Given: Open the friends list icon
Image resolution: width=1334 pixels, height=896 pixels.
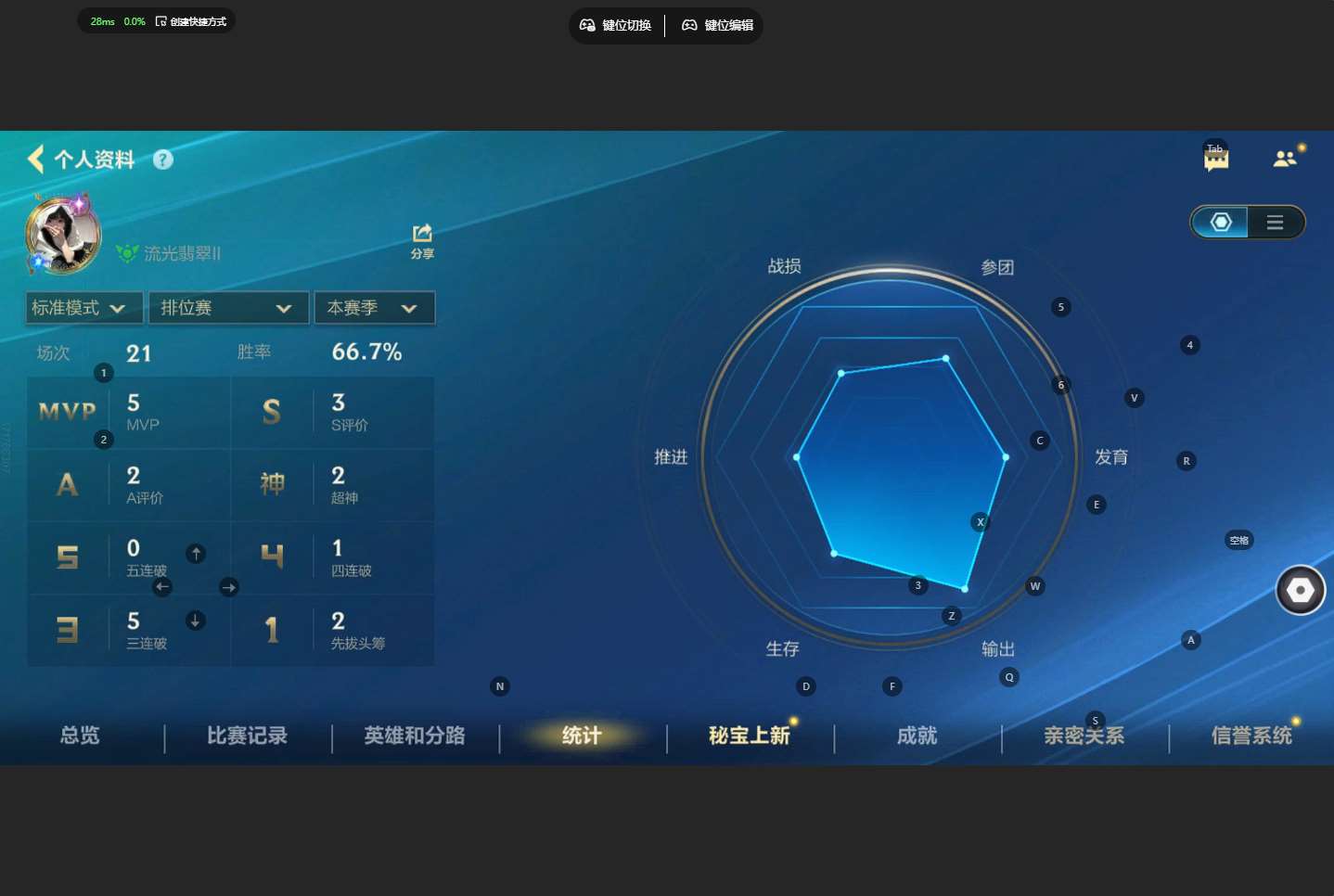Looking at the screenshot, I should click(x=1285, y=159).
